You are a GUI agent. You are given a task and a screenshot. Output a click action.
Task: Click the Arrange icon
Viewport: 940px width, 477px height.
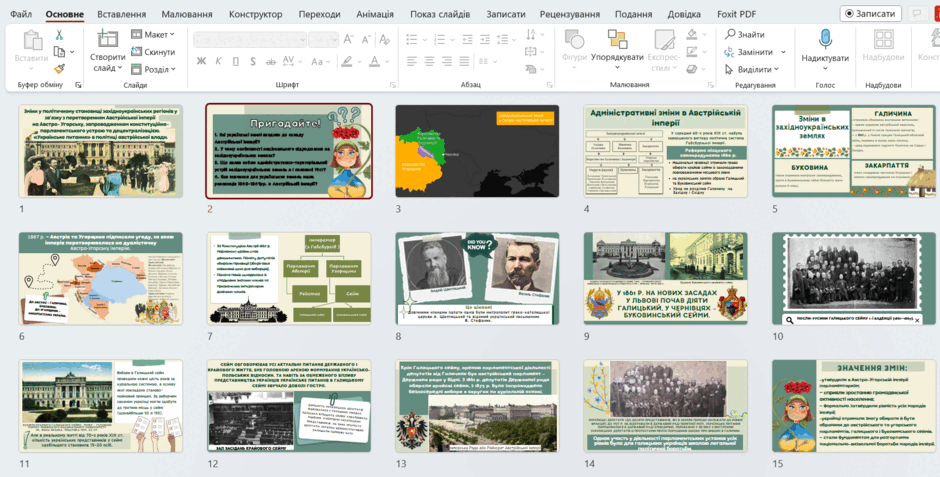(617, 39)
